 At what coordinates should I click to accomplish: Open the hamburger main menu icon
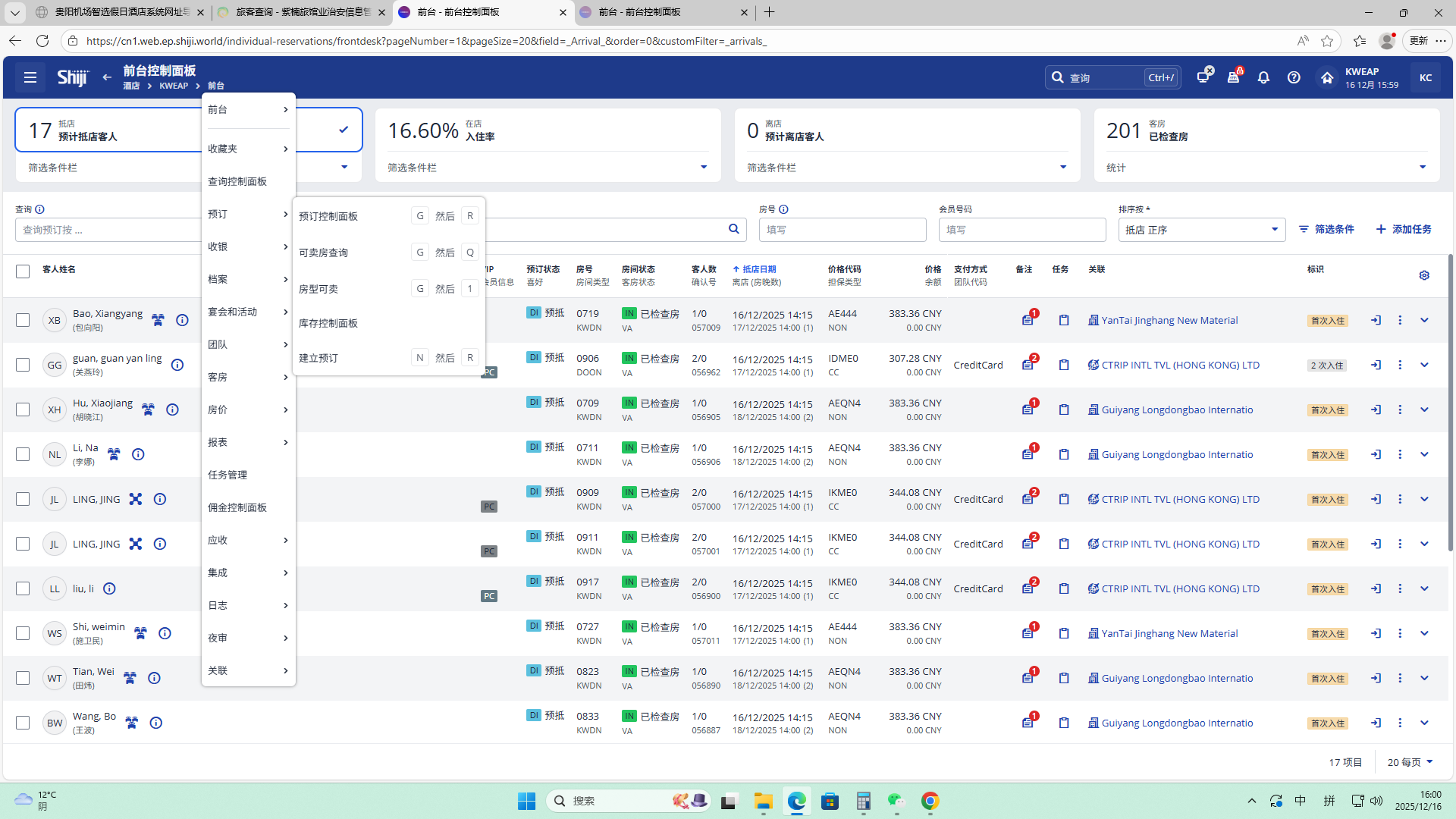30,77
